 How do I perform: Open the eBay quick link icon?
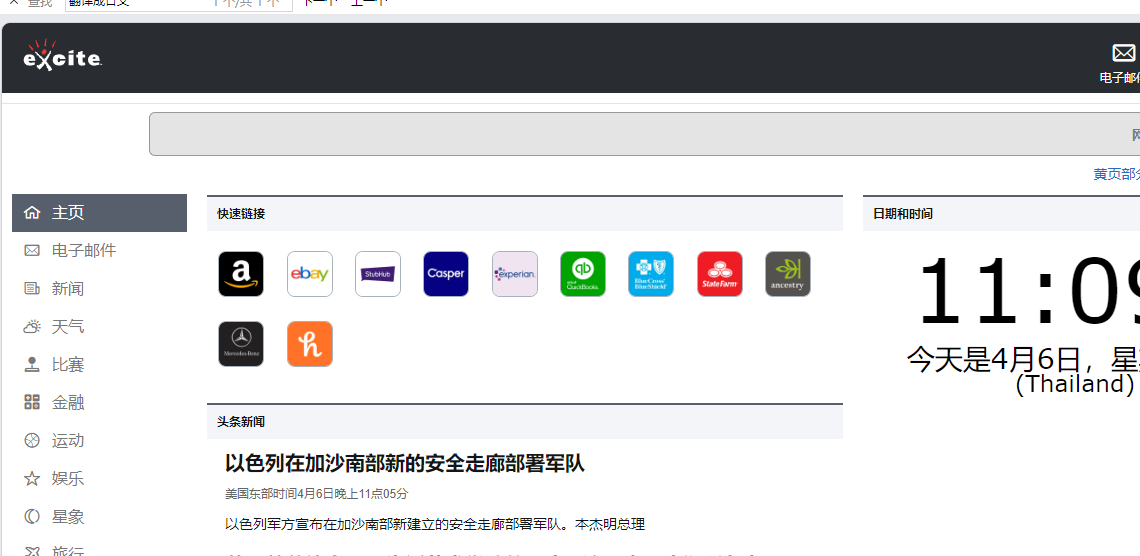(310, 274)
